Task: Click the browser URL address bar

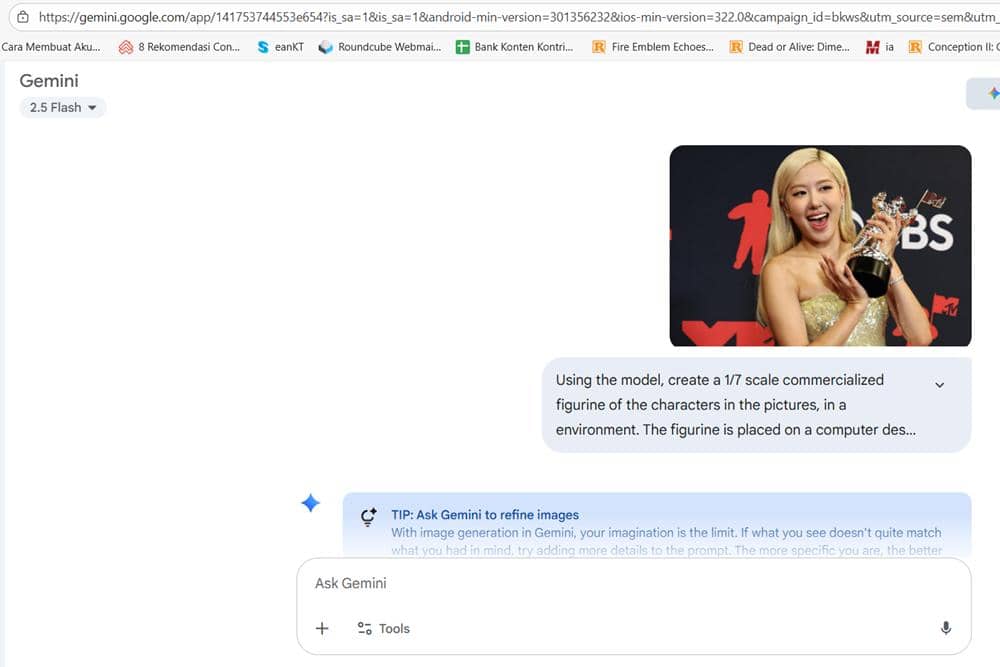Action: coord(500,17)
